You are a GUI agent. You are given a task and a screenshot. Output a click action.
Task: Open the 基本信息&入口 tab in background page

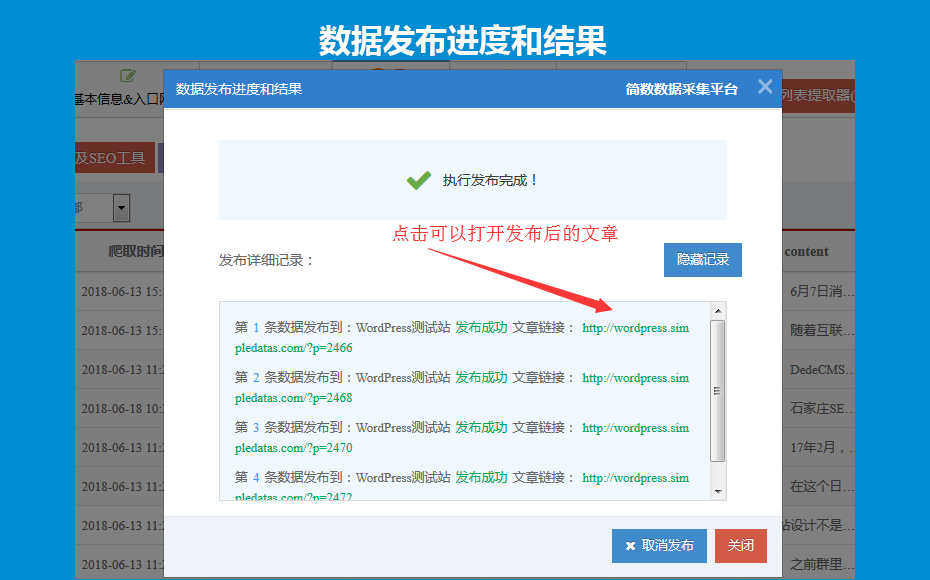click(120, 99)
